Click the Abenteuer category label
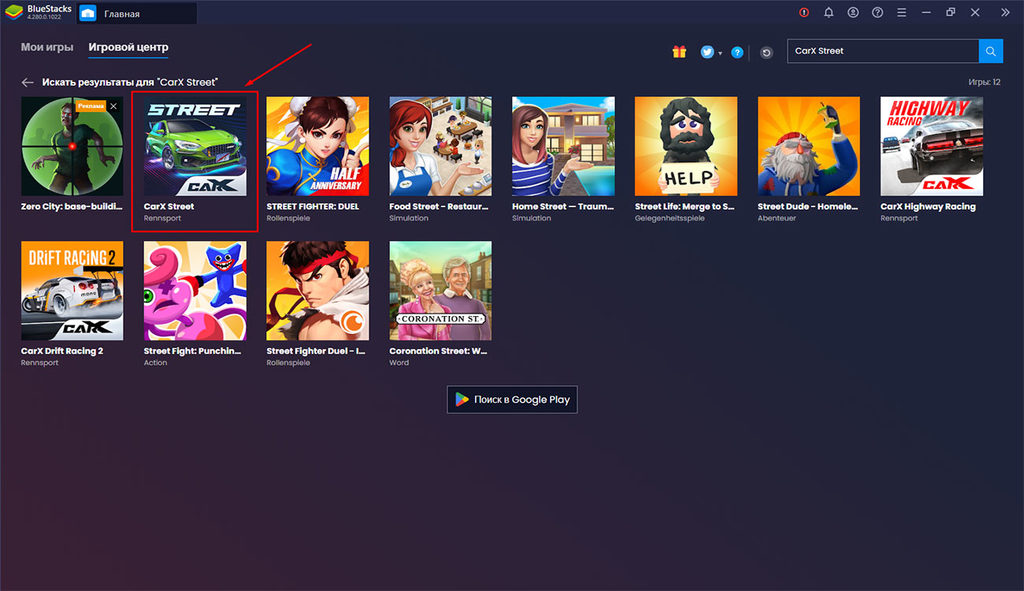 click(x=776, y=218)
